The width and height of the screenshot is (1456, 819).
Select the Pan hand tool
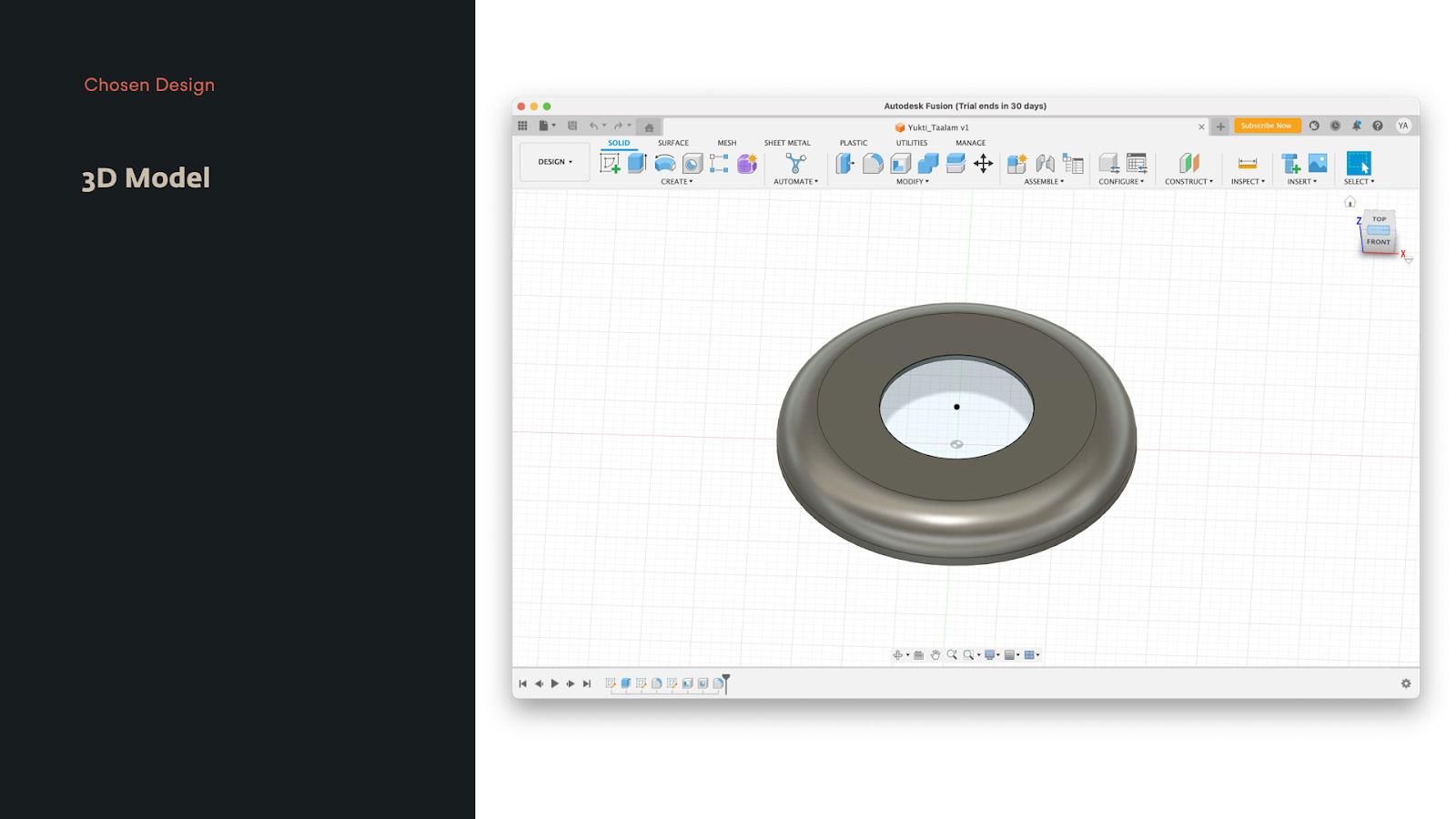(935, 655)
